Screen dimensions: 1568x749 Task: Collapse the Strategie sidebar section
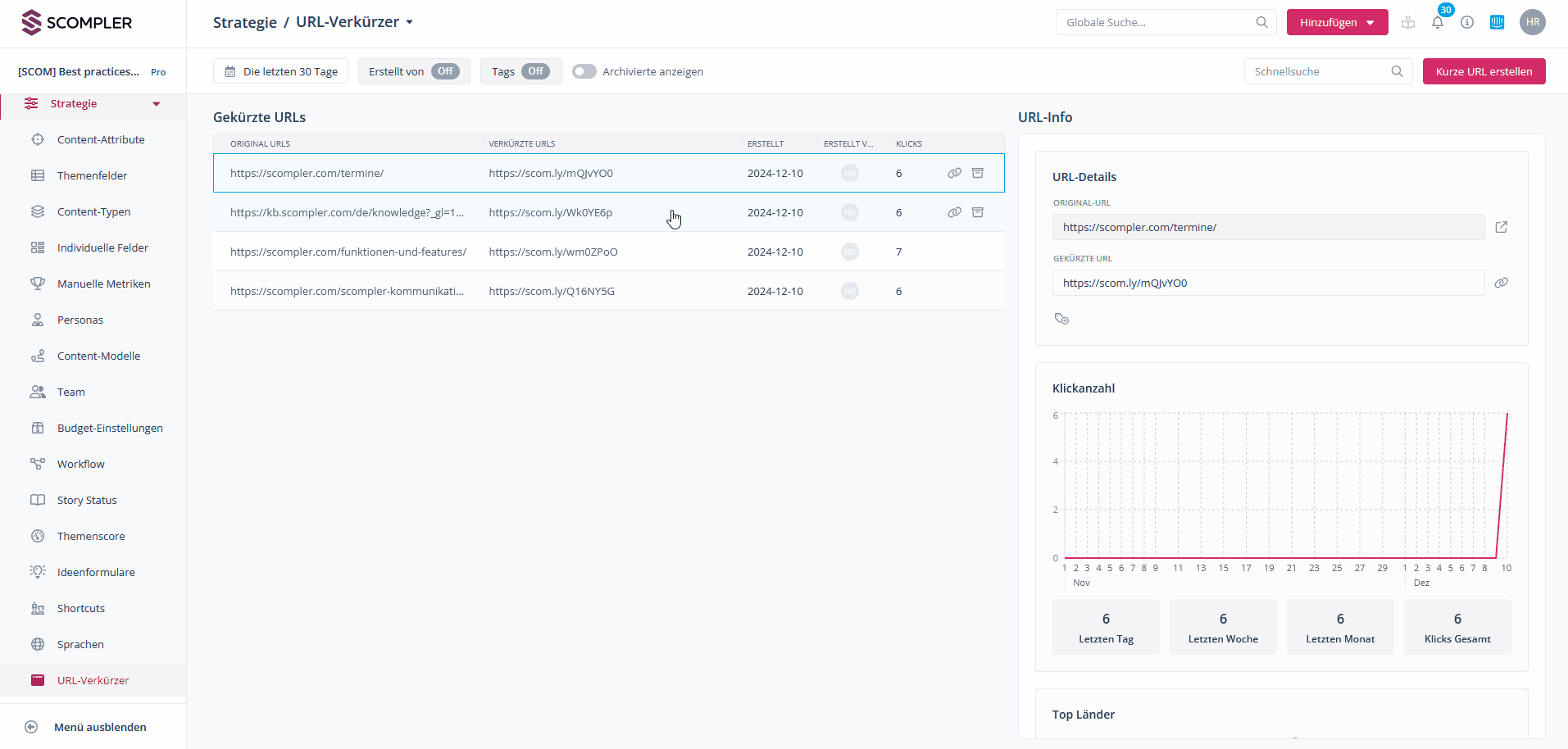[x=156, y=104]
